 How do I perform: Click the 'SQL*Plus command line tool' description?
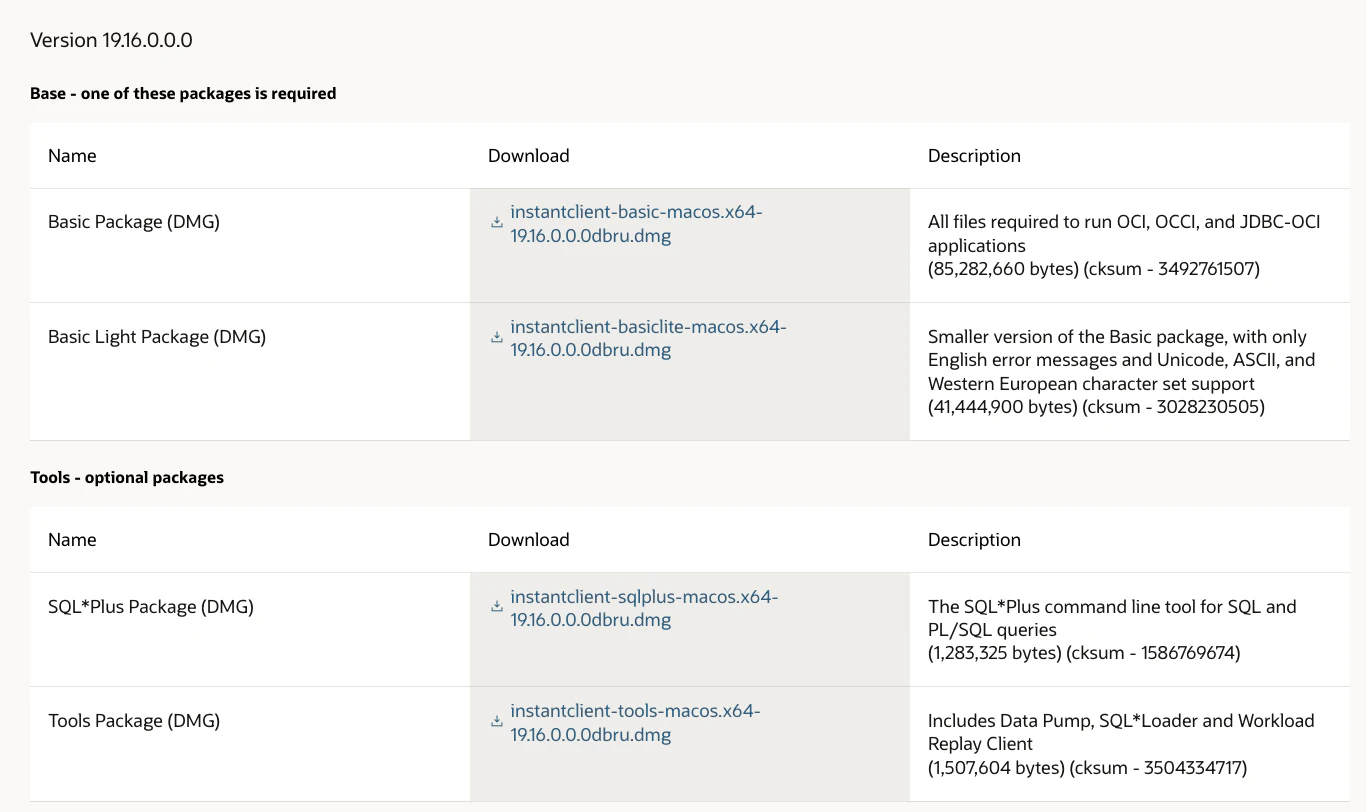(1112, 630)
